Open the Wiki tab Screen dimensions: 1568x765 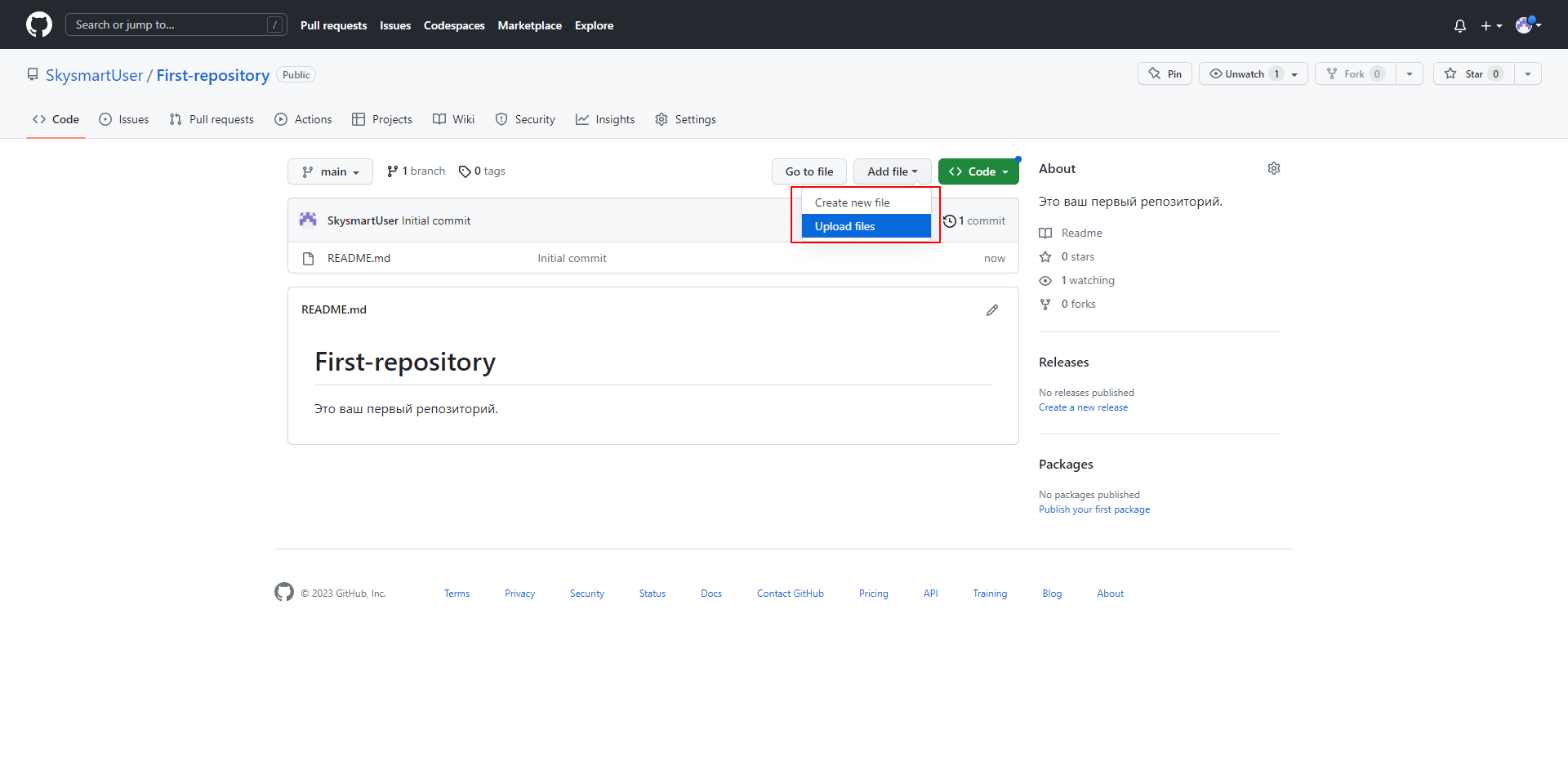pyautogui.click(x=453, y=119)
